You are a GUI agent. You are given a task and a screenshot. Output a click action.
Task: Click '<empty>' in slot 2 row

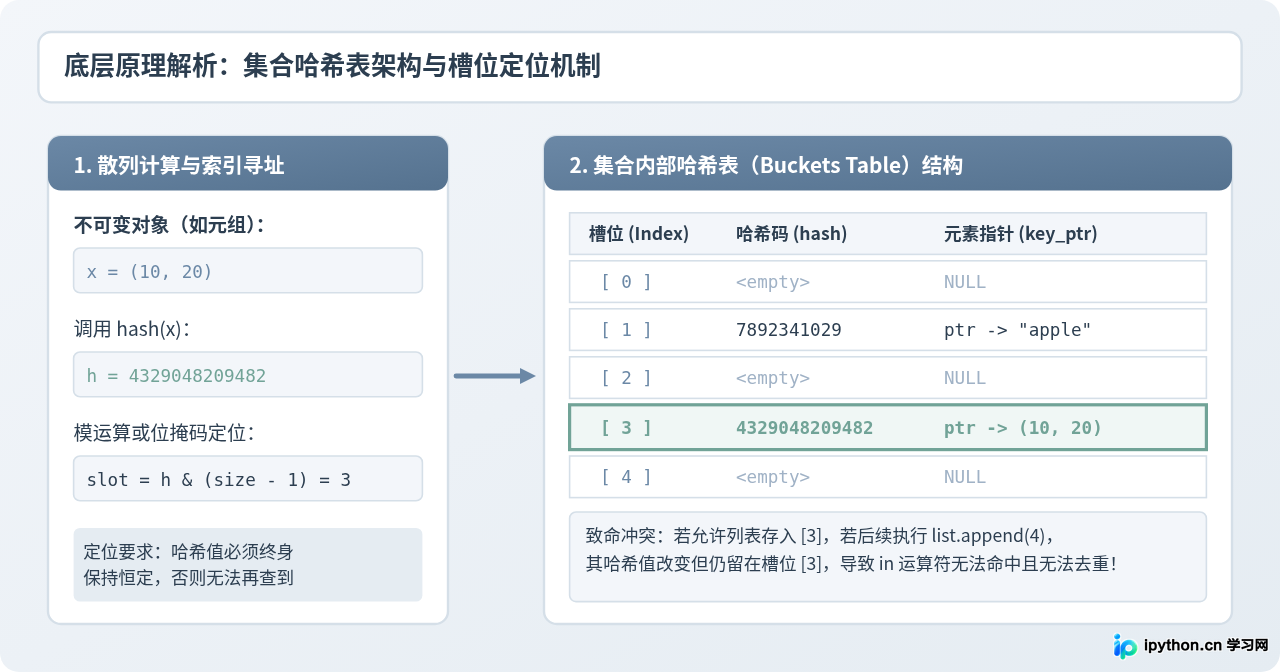tap(773, 378)
